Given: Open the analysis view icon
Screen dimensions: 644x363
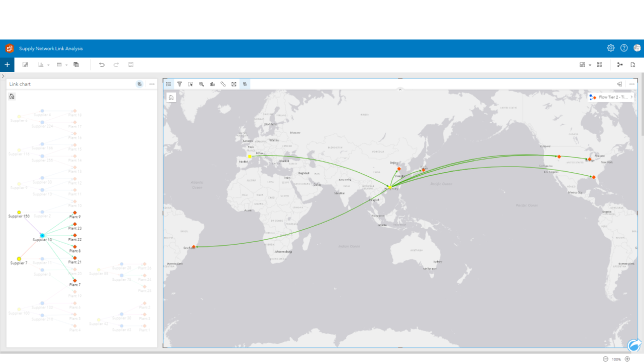Looking at the screenshot, I should [620, 64].
